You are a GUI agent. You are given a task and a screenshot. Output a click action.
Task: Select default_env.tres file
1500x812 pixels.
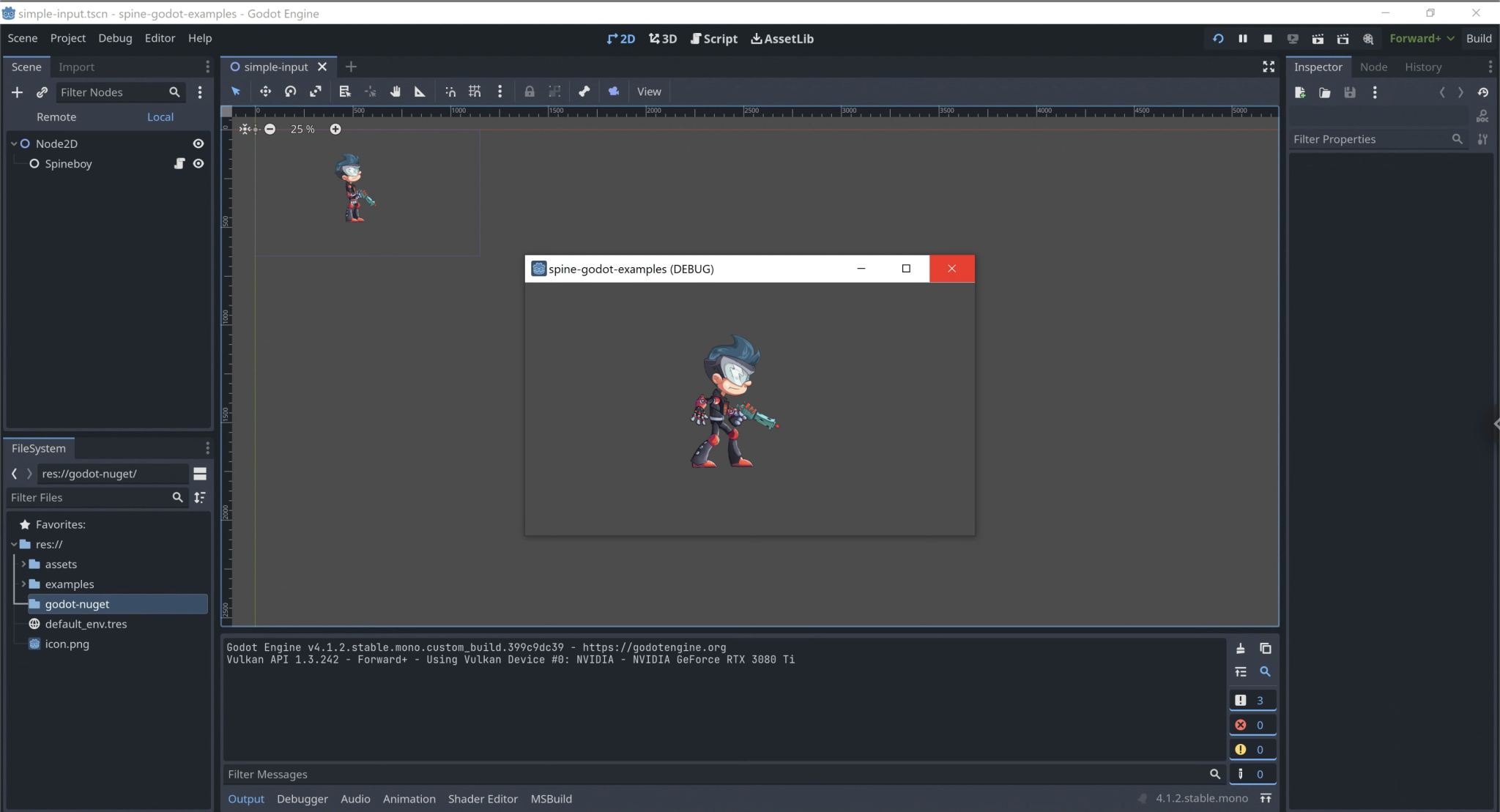pyautogui.click(x=86, y=624)
